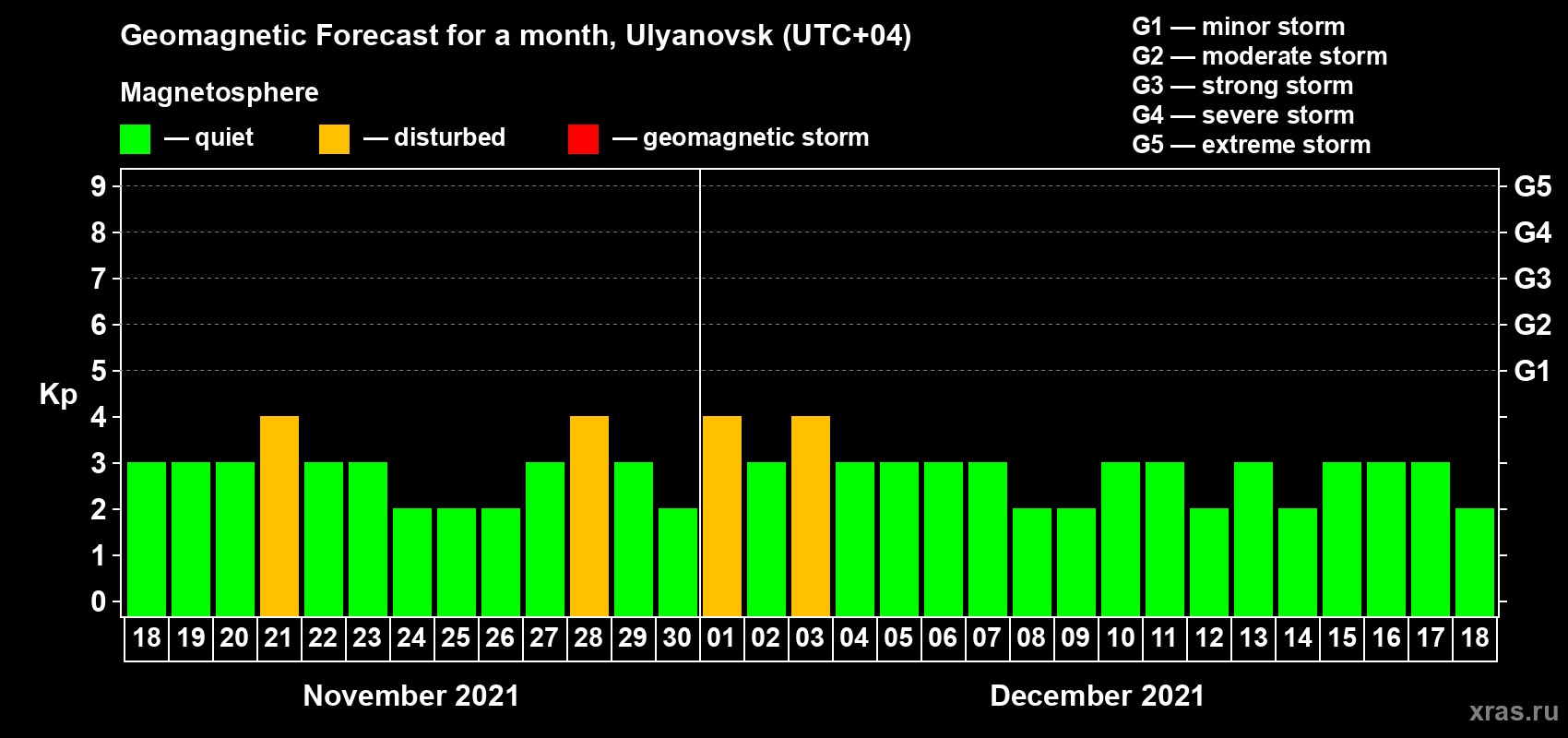Click 'G2 — moderate storm' legend text

click(1260, 56)
